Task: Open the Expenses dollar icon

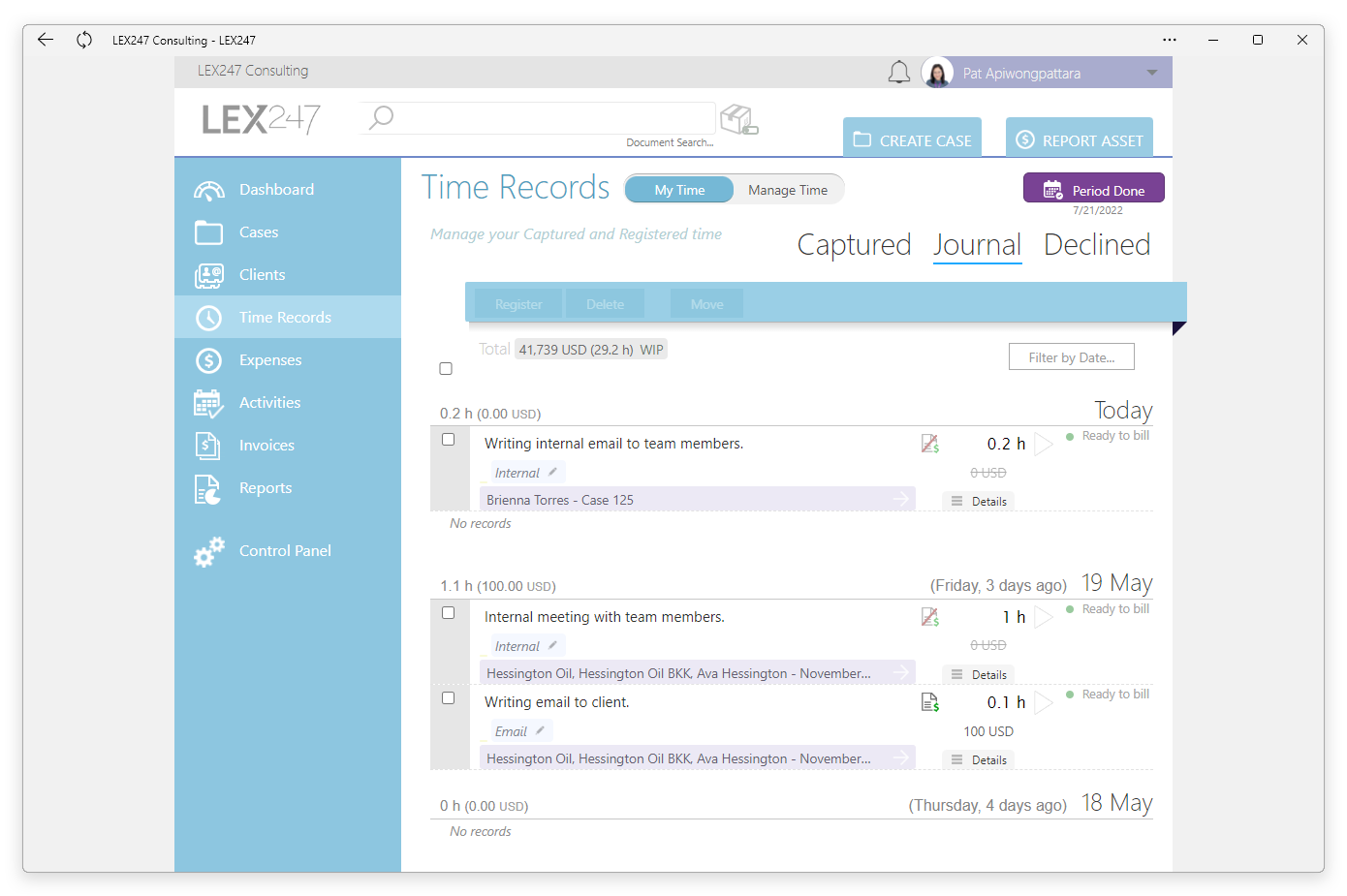Action: [x=208, y=360]
